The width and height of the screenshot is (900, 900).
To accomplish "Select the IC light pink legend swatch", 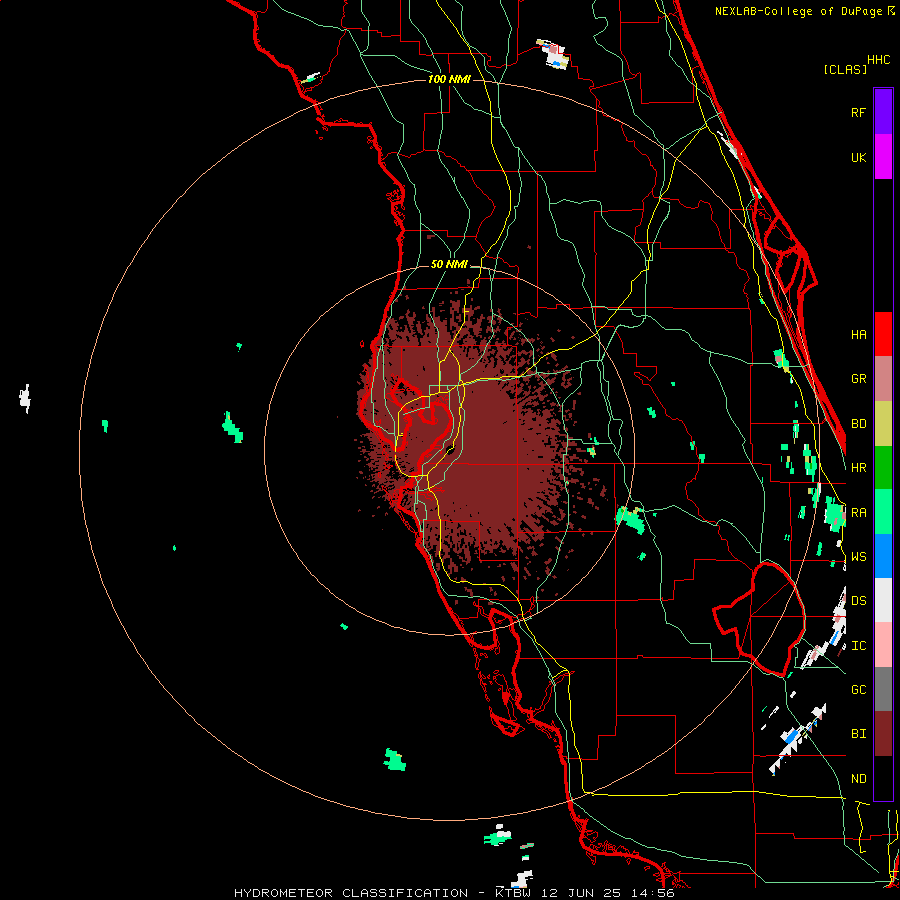I will click(883, 645).
